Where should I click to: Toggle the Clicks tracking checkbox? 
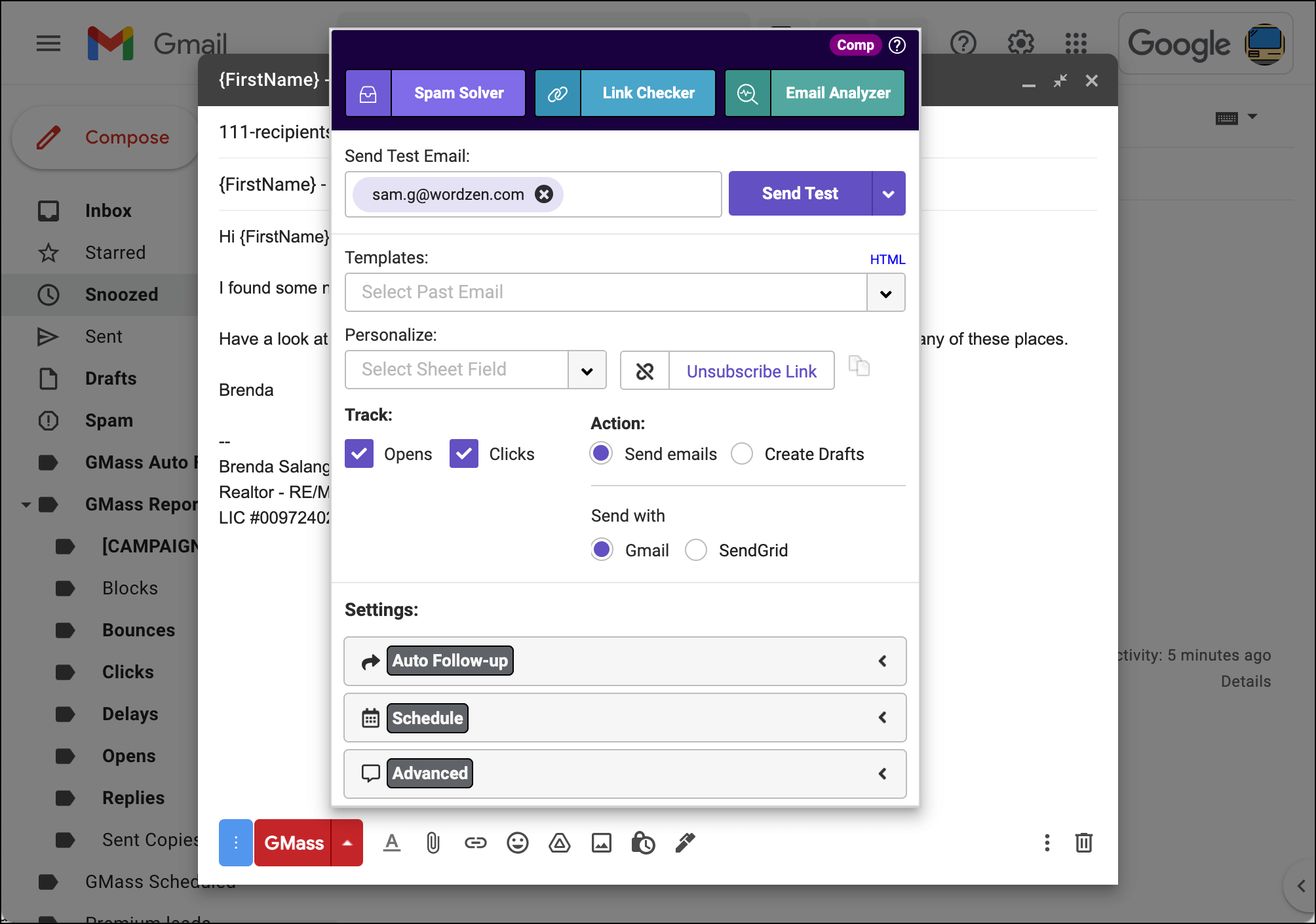click(464, 453)
